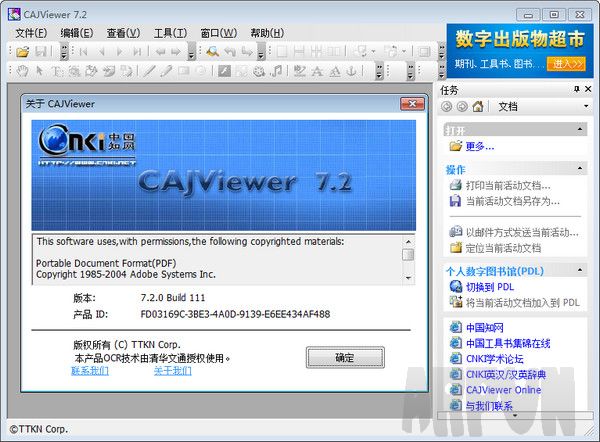Open the 查看(V) menu
600x442 pixels.
(x=123, y=33)
